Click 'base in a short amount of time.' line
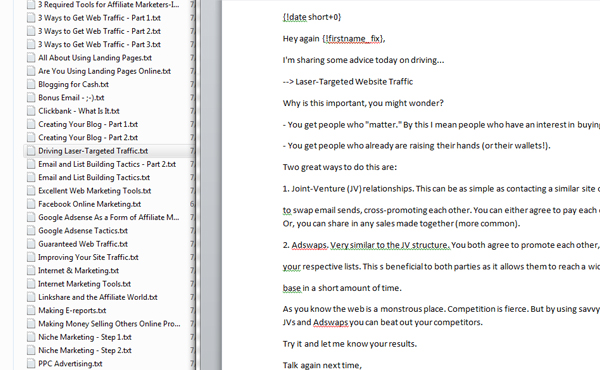600x370 pixels. (x=342, y=288)
